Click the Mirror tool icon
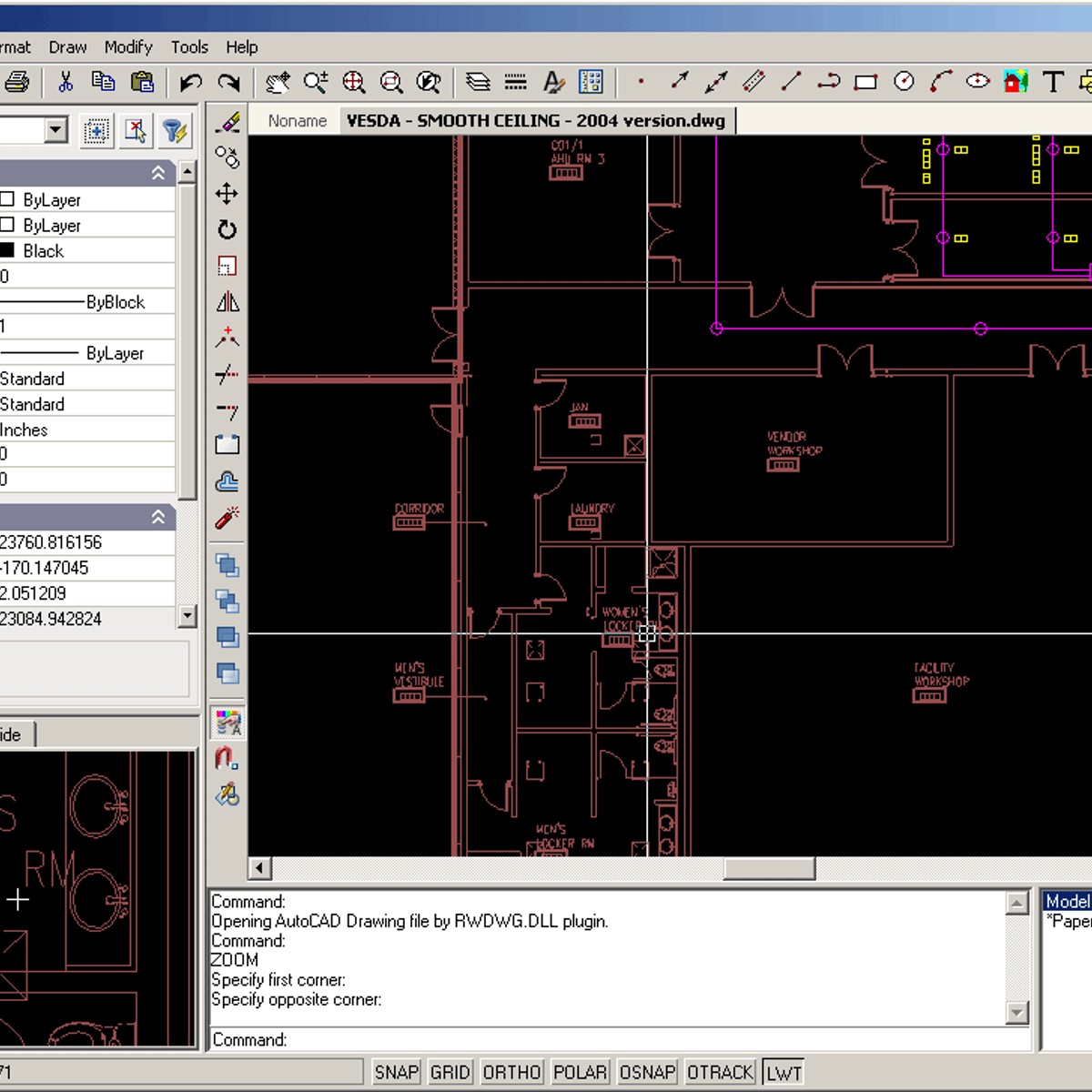The image size is (1092, 1092). click(x=227, y=302)
